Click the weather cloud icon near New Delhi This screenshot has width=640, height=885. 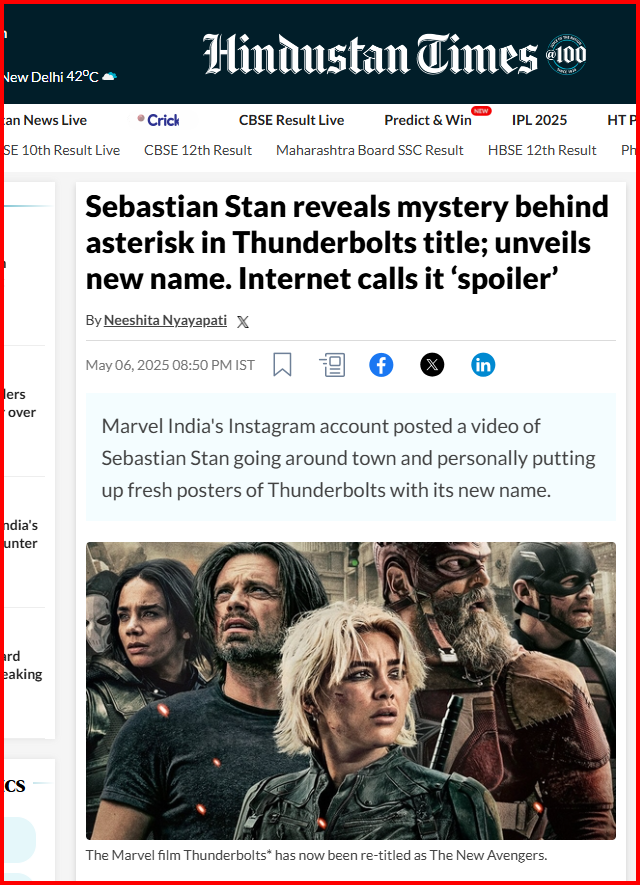click(x=109, y=77)
